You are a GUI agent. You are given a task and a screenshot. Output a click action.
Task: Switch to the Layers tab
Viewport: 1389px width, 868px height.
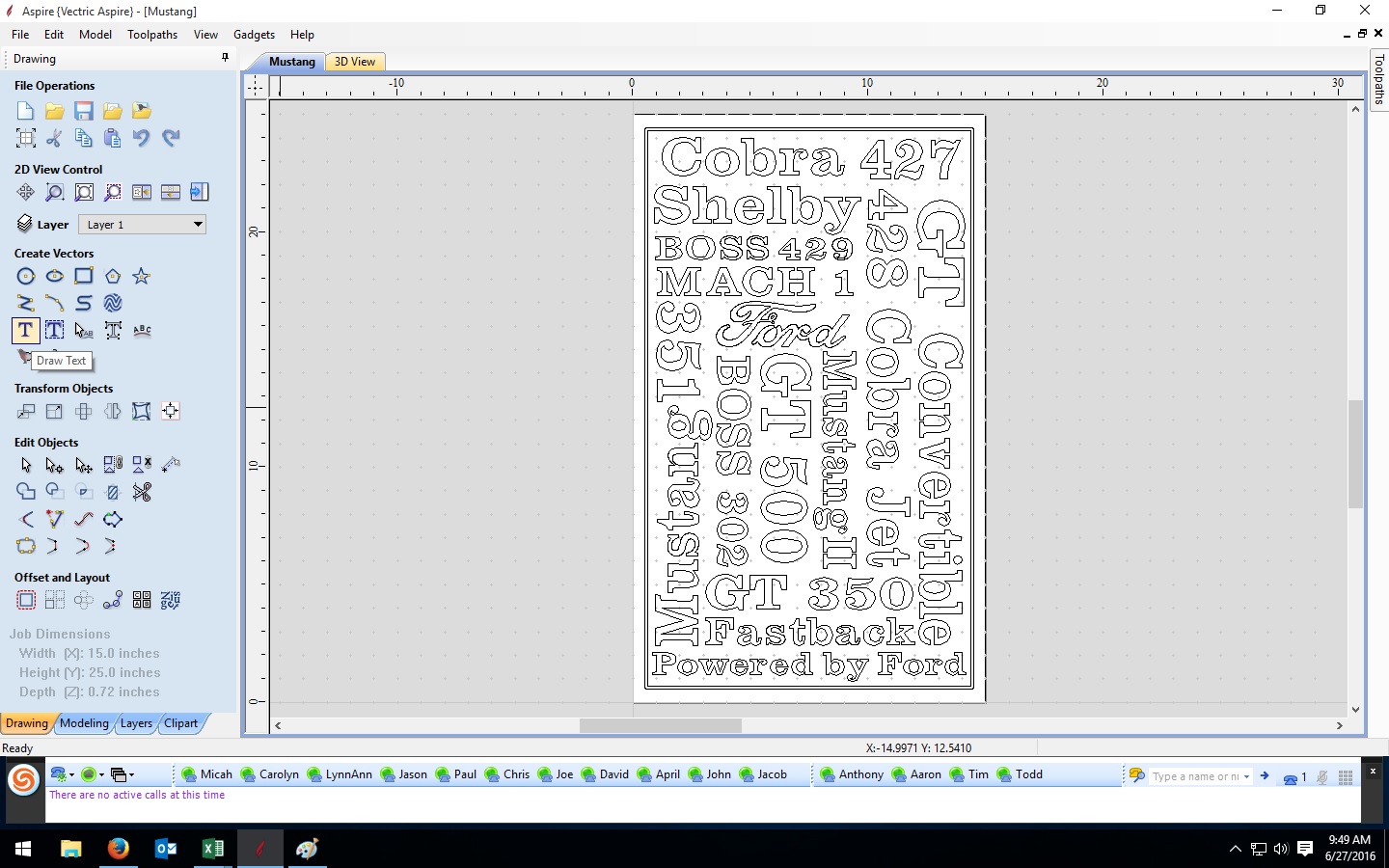(x=136, y=723)
